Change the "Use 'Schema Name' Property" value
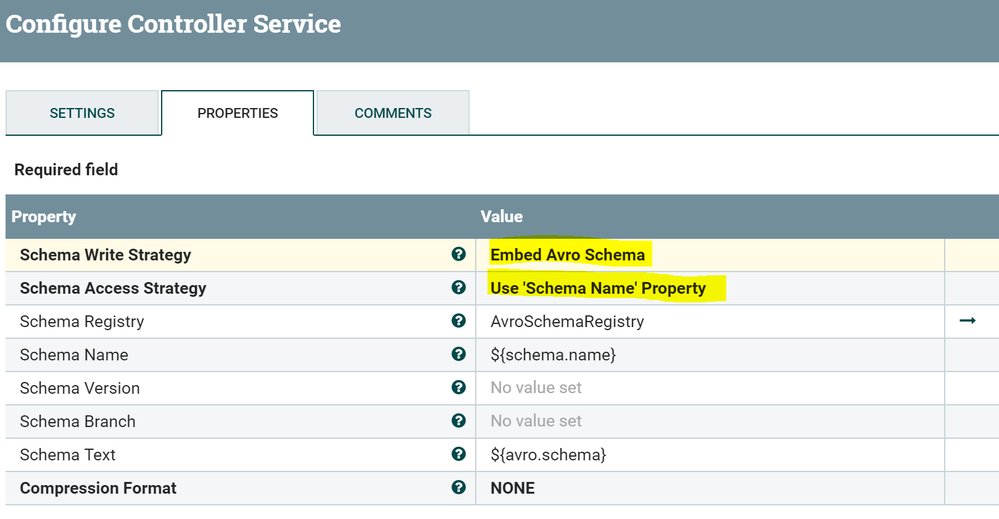 tap(598, 288)
